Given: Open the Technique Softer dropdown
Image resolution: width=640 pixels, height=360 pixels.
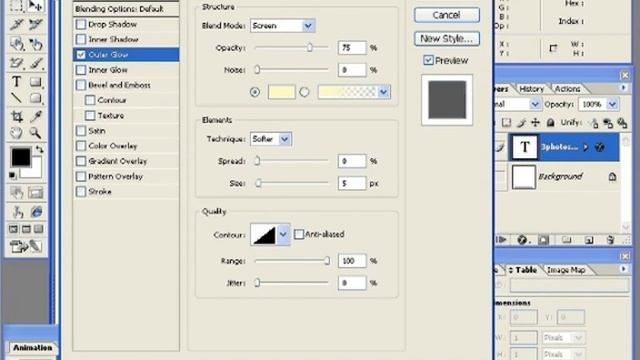Looking at the screenshot, I should coord(271,139).
